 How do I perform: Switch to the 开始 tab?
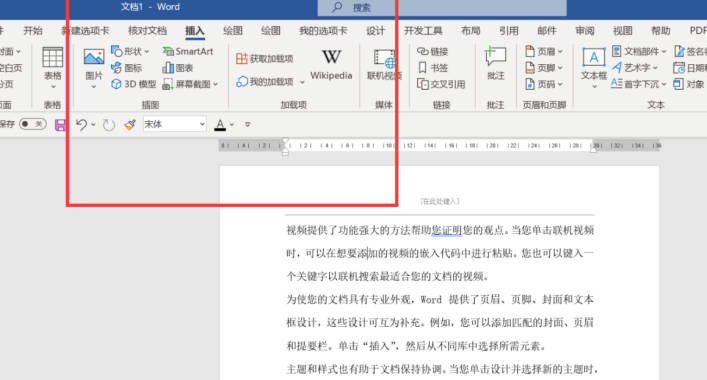point(33,31)
